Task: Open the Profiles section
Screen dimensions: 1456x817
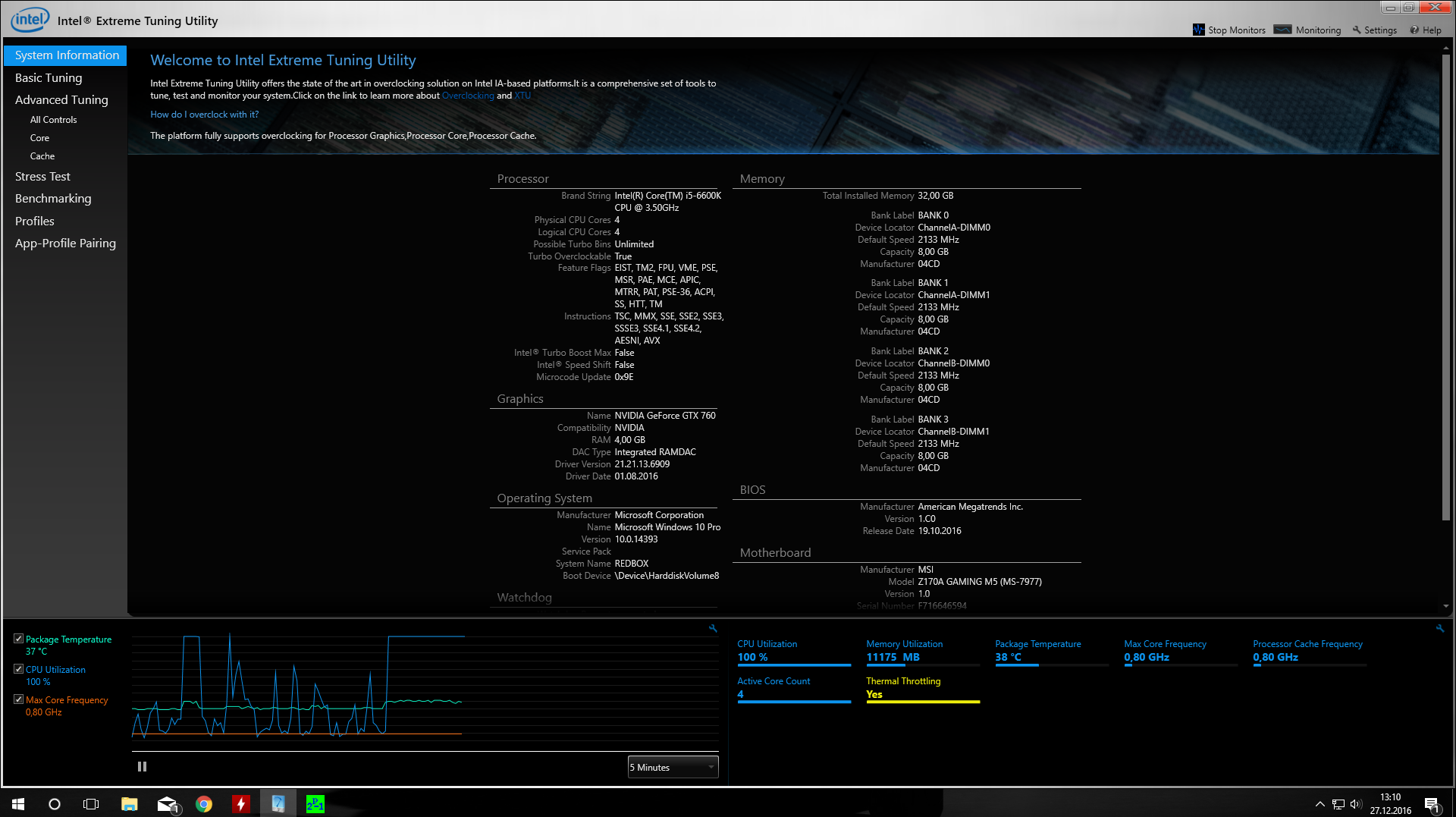Action: tap(35, 222)
